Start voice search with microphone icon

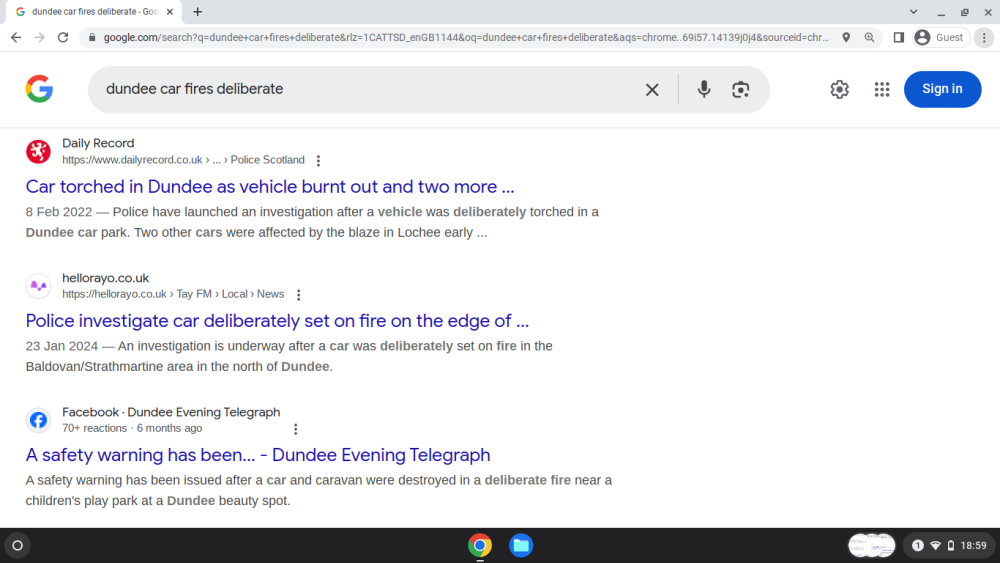(704, 89)
